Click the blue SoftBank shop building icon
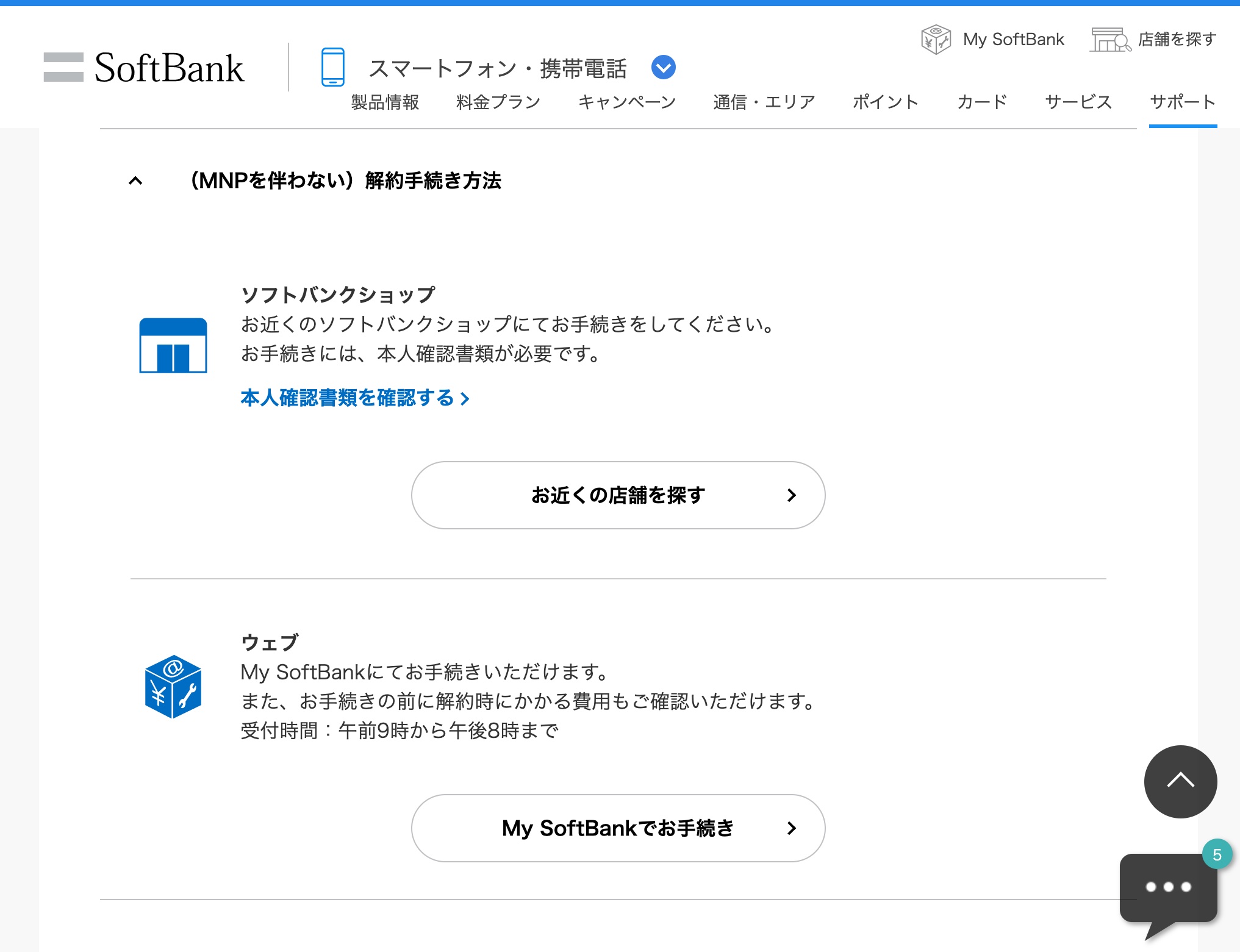The height and width of the screenshot is (952, 1240). coord(173,345)
